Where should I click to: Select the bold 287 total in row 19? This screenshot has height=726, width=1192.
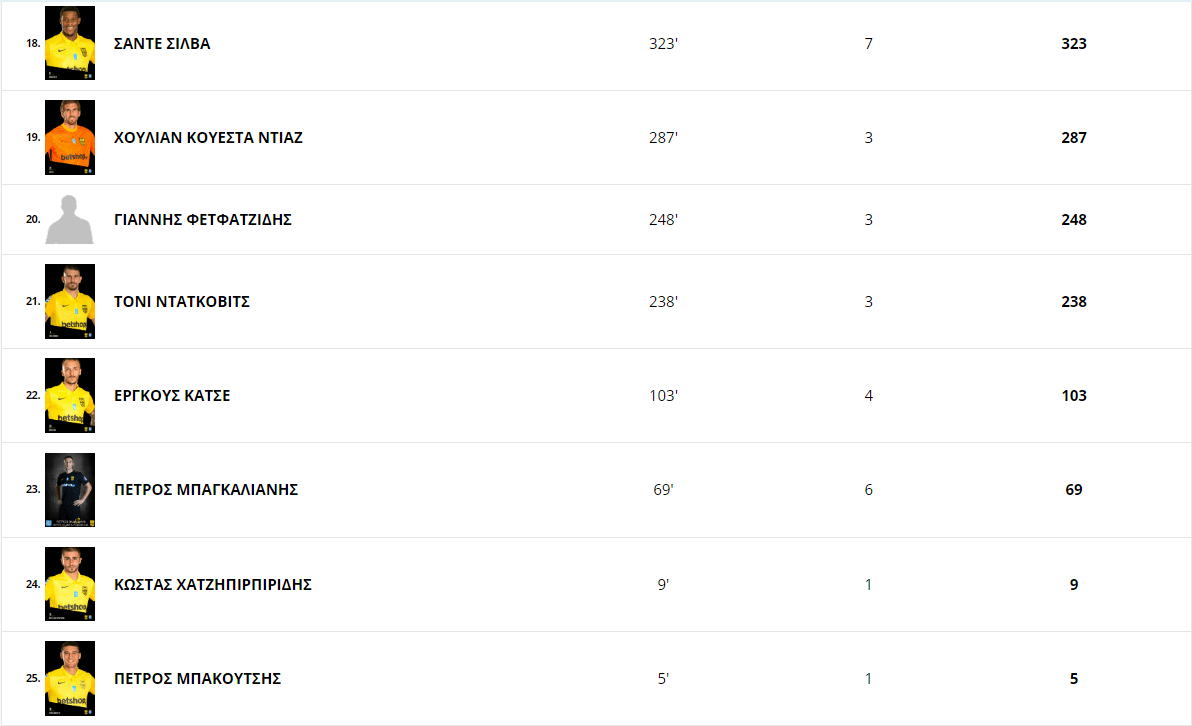pyautogui.click(x=1074, y=138)
